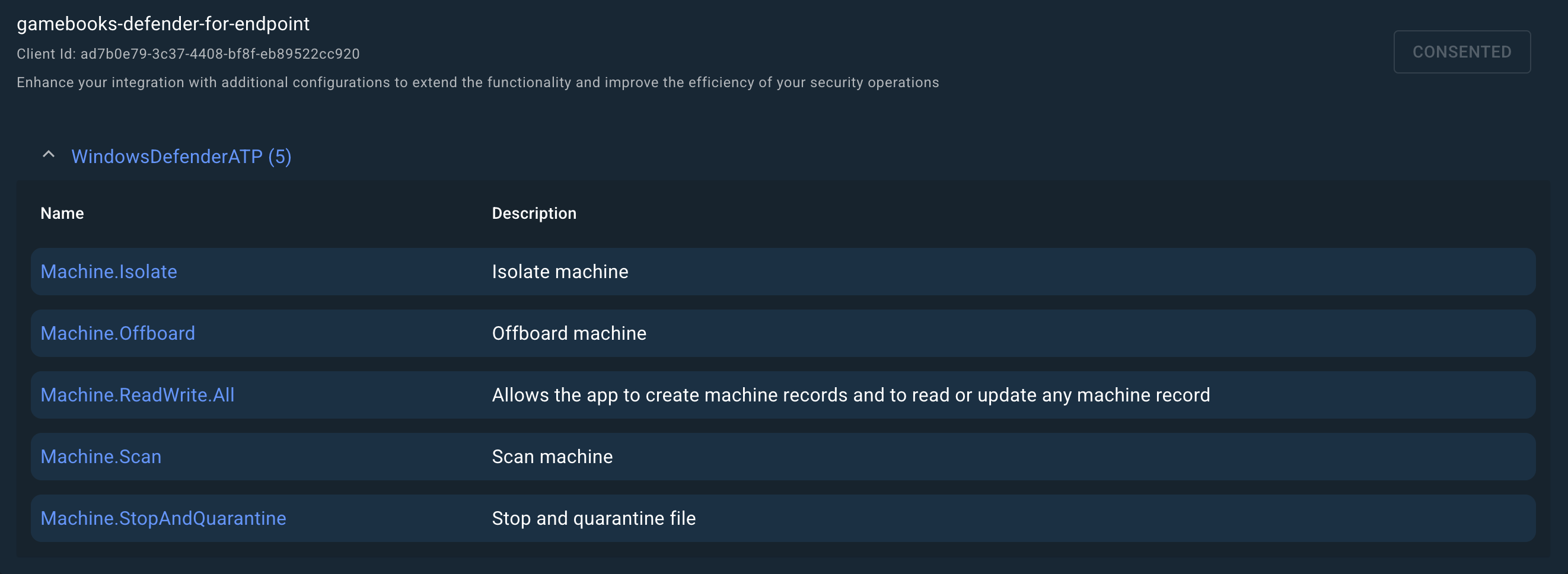Click the Client Id text

pos(188,53)
